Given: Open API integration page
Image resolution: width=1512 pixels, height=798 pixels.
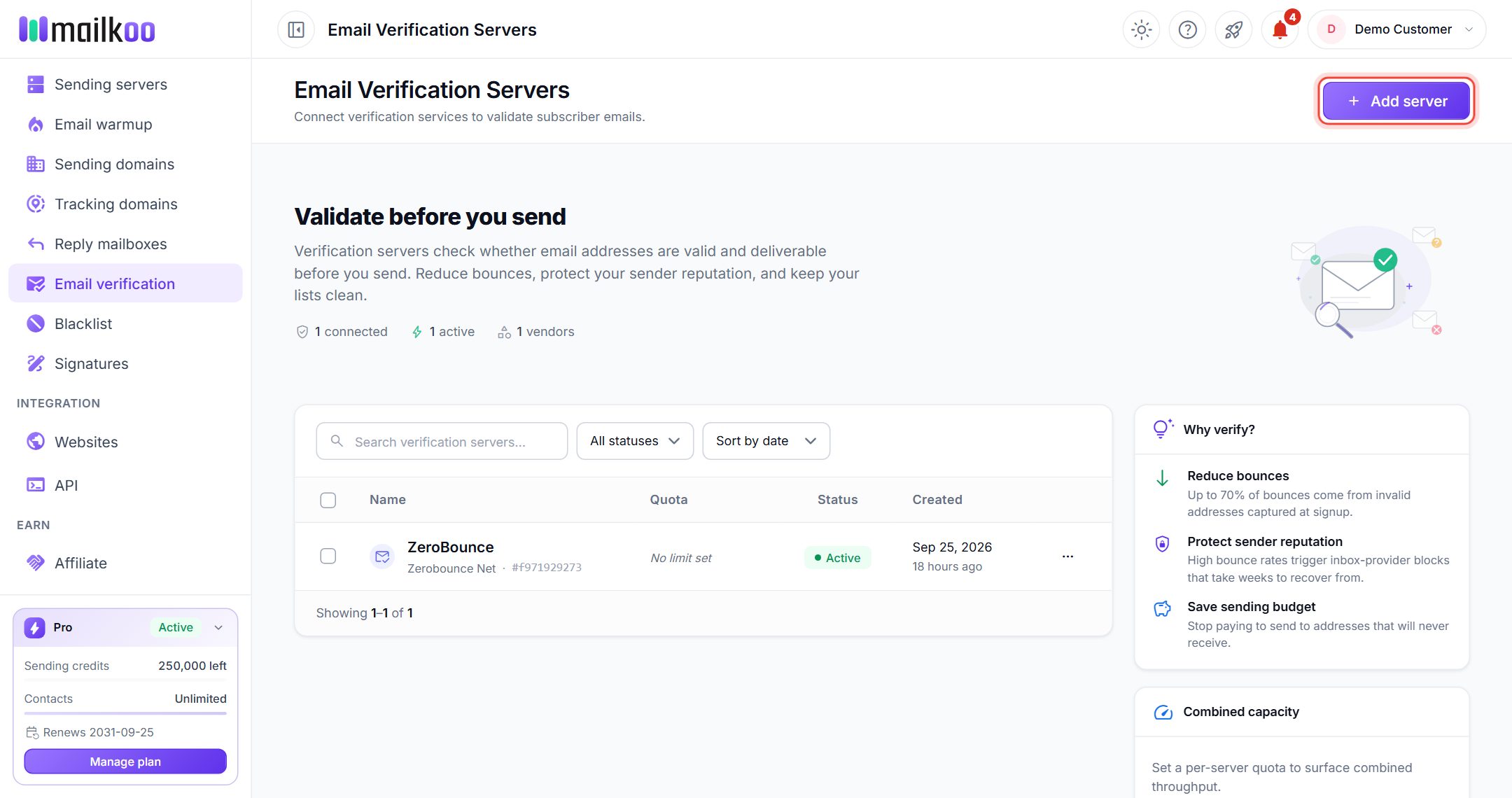Looking at the screenshot, I should [x=125, y=485].
